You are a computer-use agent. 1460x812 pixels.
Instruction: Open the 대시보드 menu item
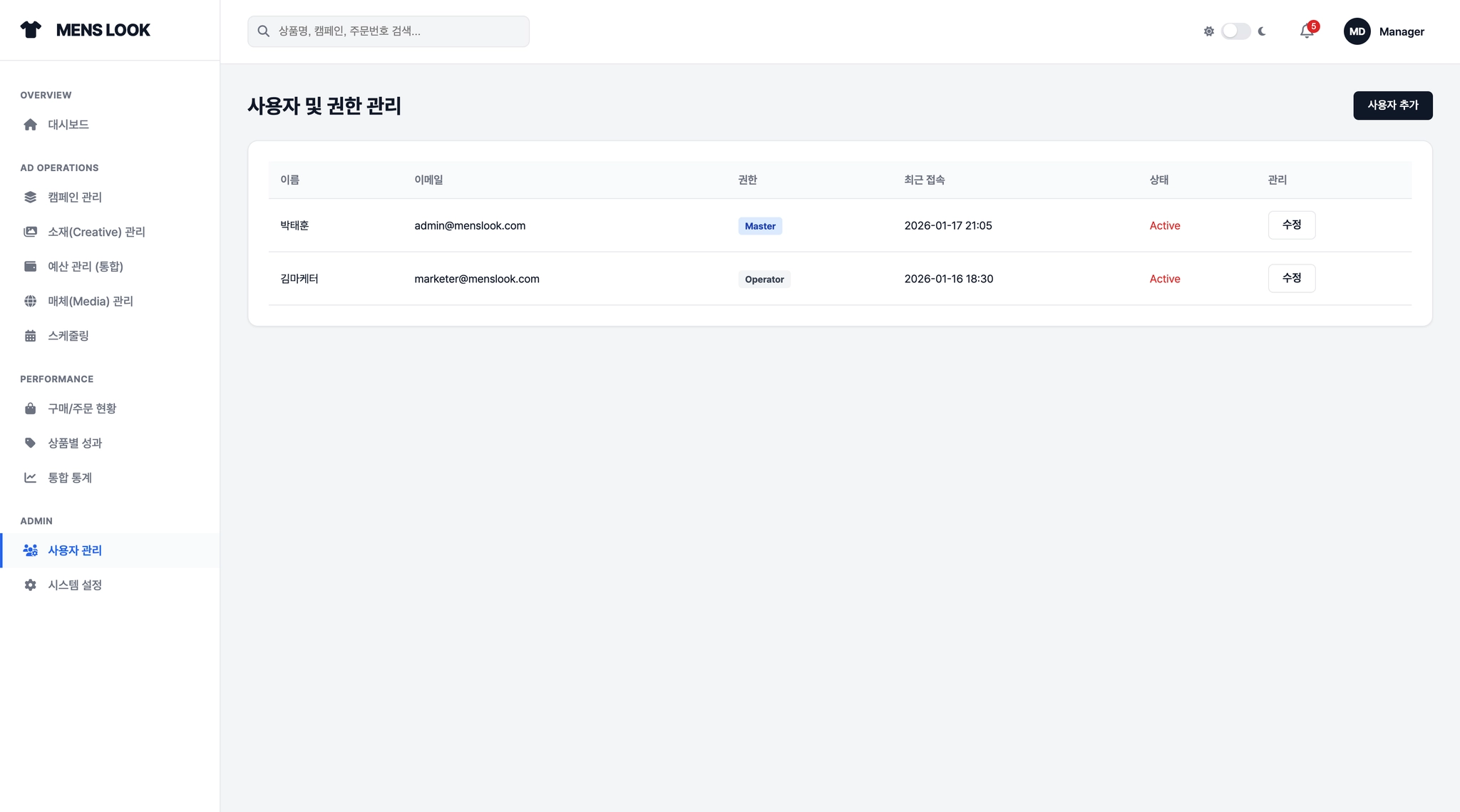pyautogui.click(x=68, y=125)
